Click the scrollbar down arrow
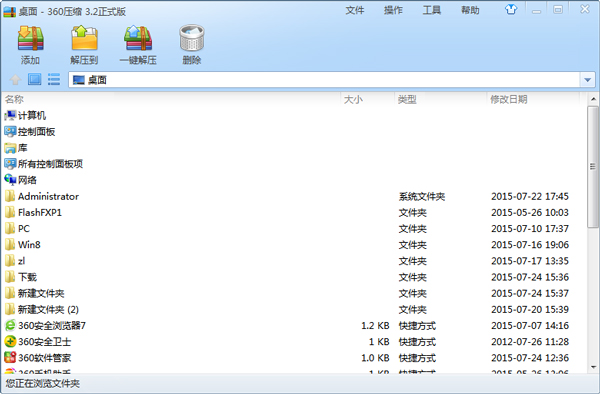The width and height of the screenshot is (600, 394). (x=593, y=367)
